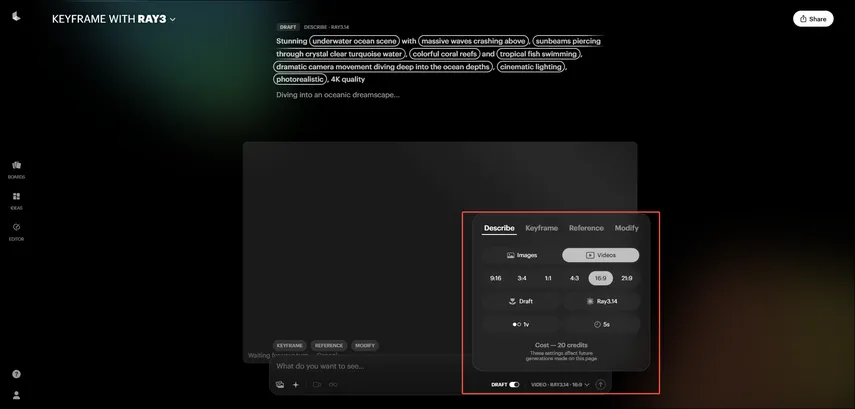Select Images output type
Screen dimensions: 855x409
coord(521,255)
